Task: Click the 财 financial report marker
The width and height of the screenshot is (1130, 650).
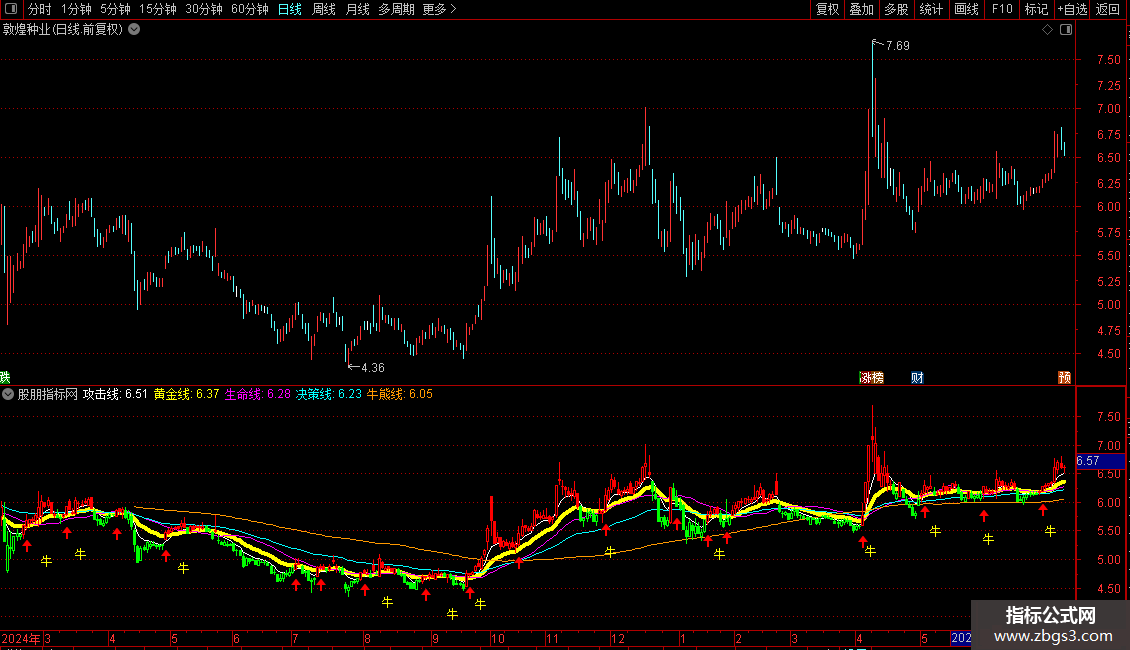Action: click(917, 378)
